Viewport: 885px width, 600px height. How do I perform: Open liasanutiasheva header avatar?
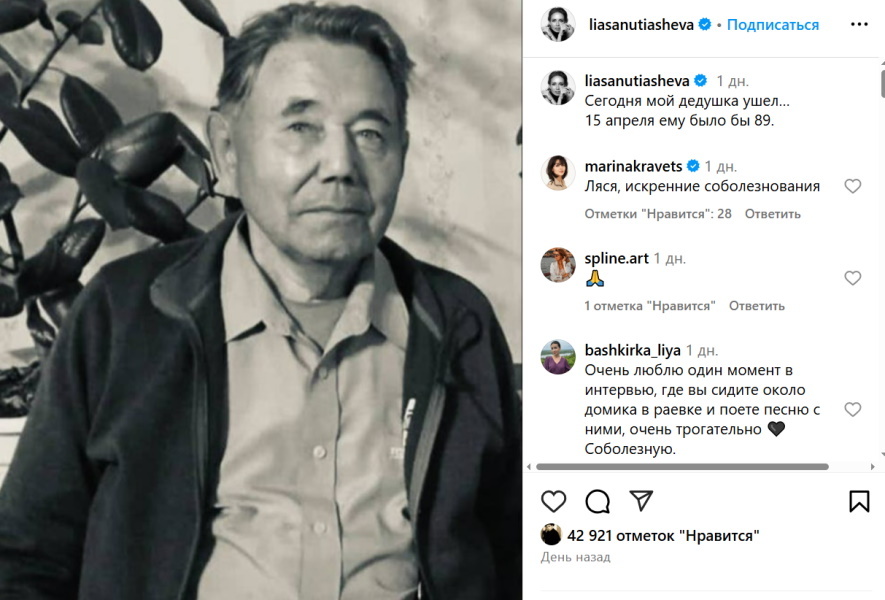(558, 25)
